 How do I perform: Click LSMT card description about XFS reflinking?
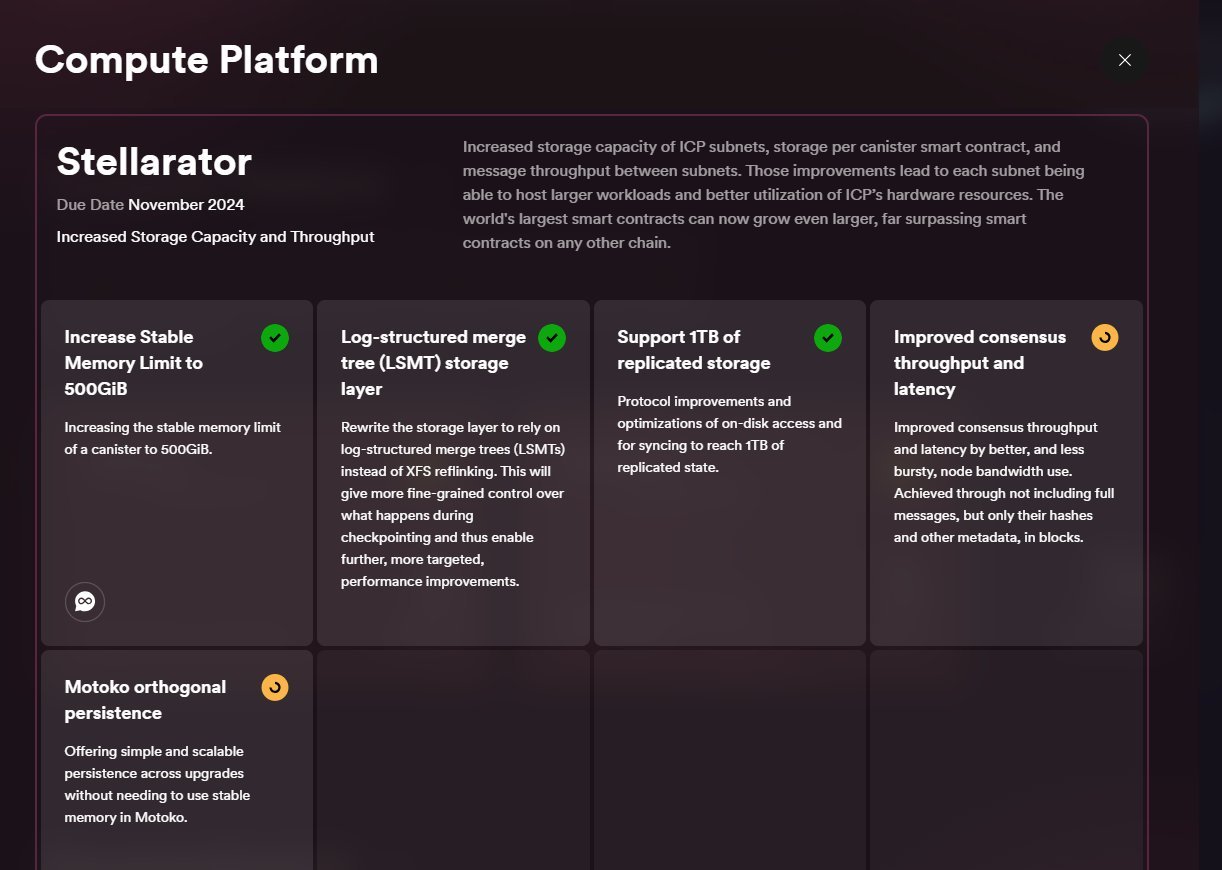[452, 504]
